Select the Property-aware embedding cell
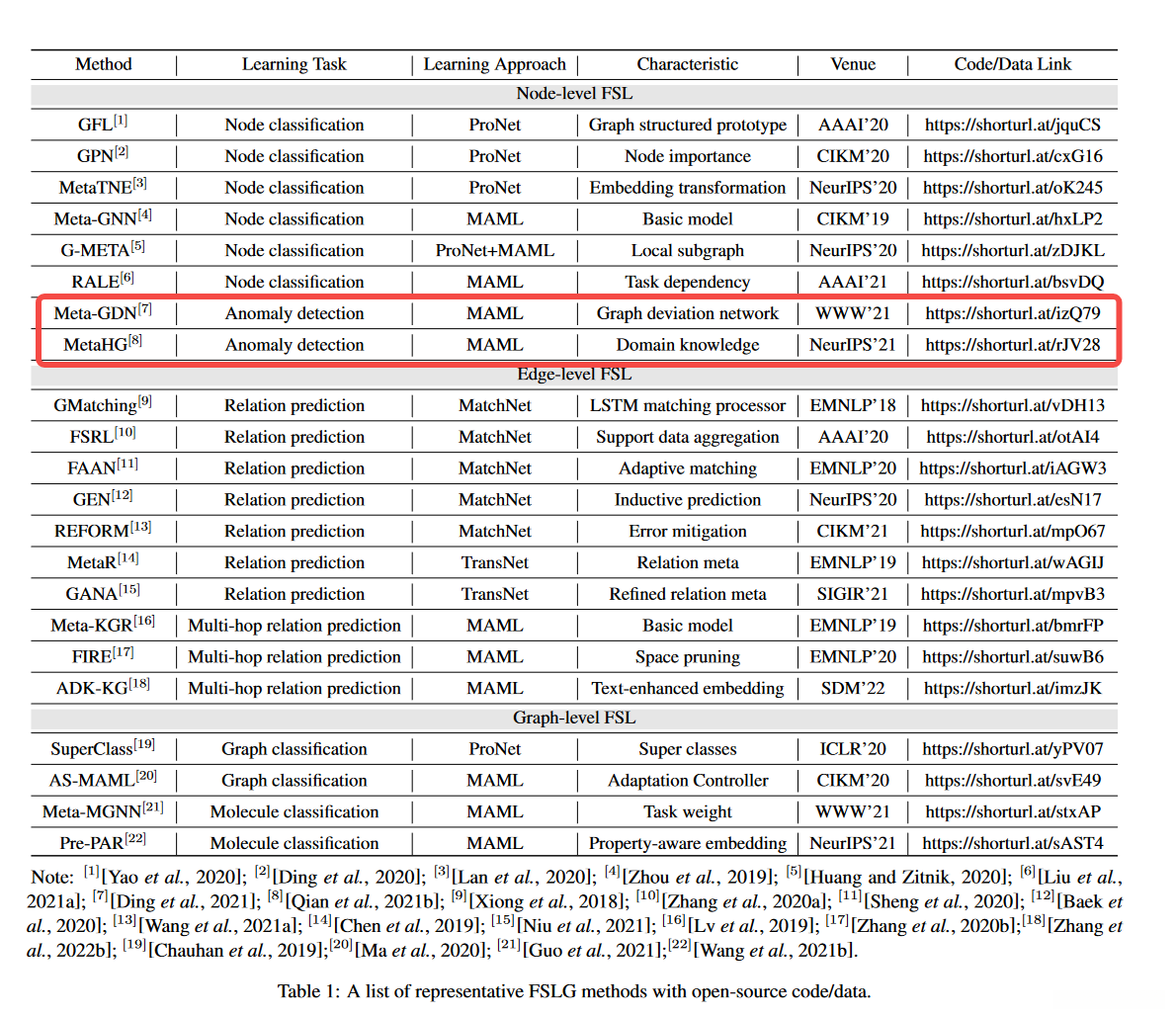This screenshot has height=1016, width=1176. click(x=687, y=844)
